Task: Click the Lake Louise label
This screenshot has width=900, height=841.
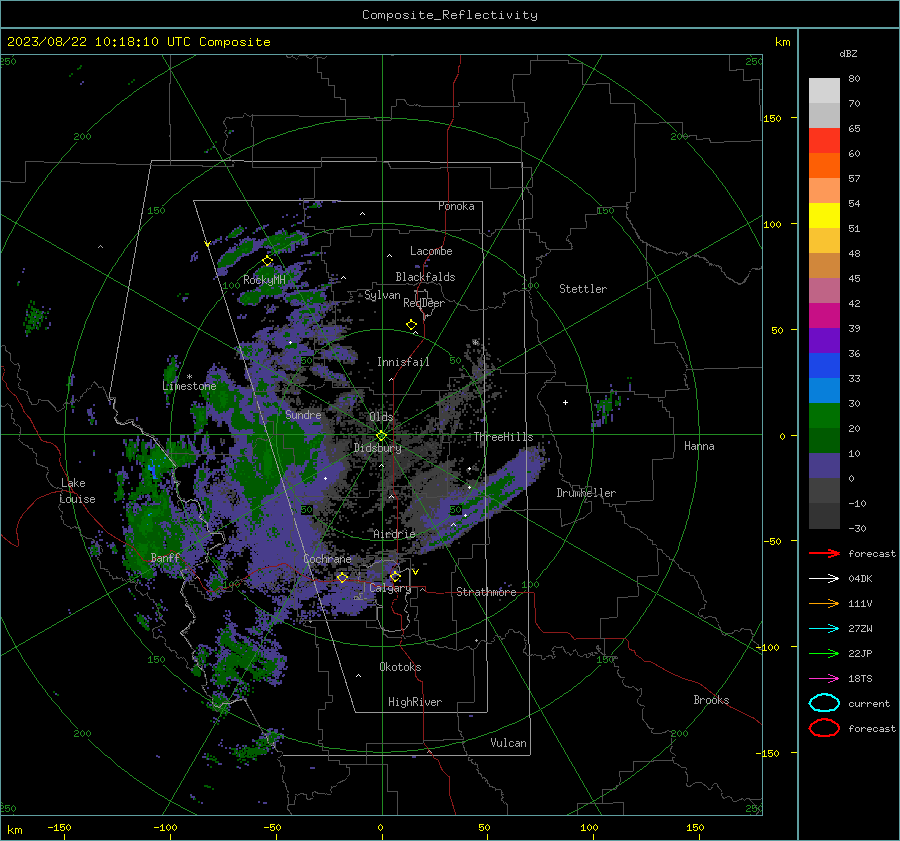Action: 77,491
